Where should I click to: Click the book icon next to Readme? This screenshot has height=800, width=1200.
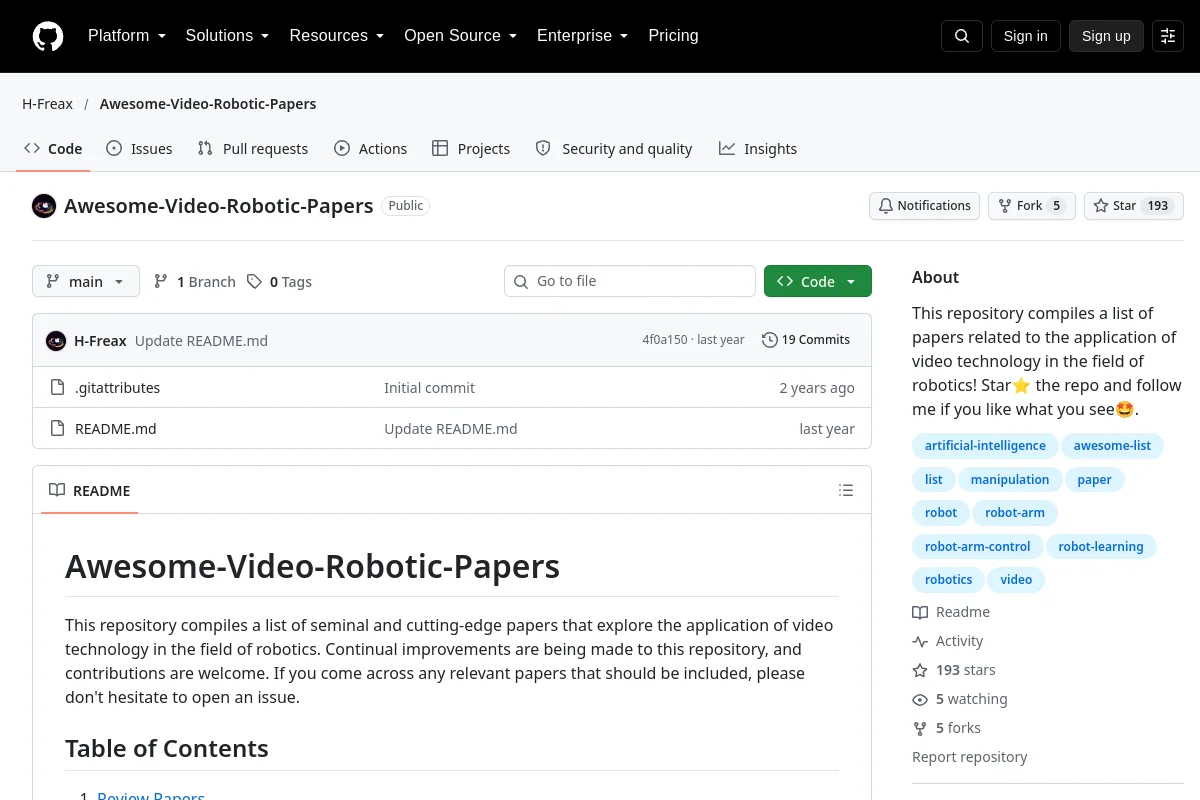(x=920, y=612)
